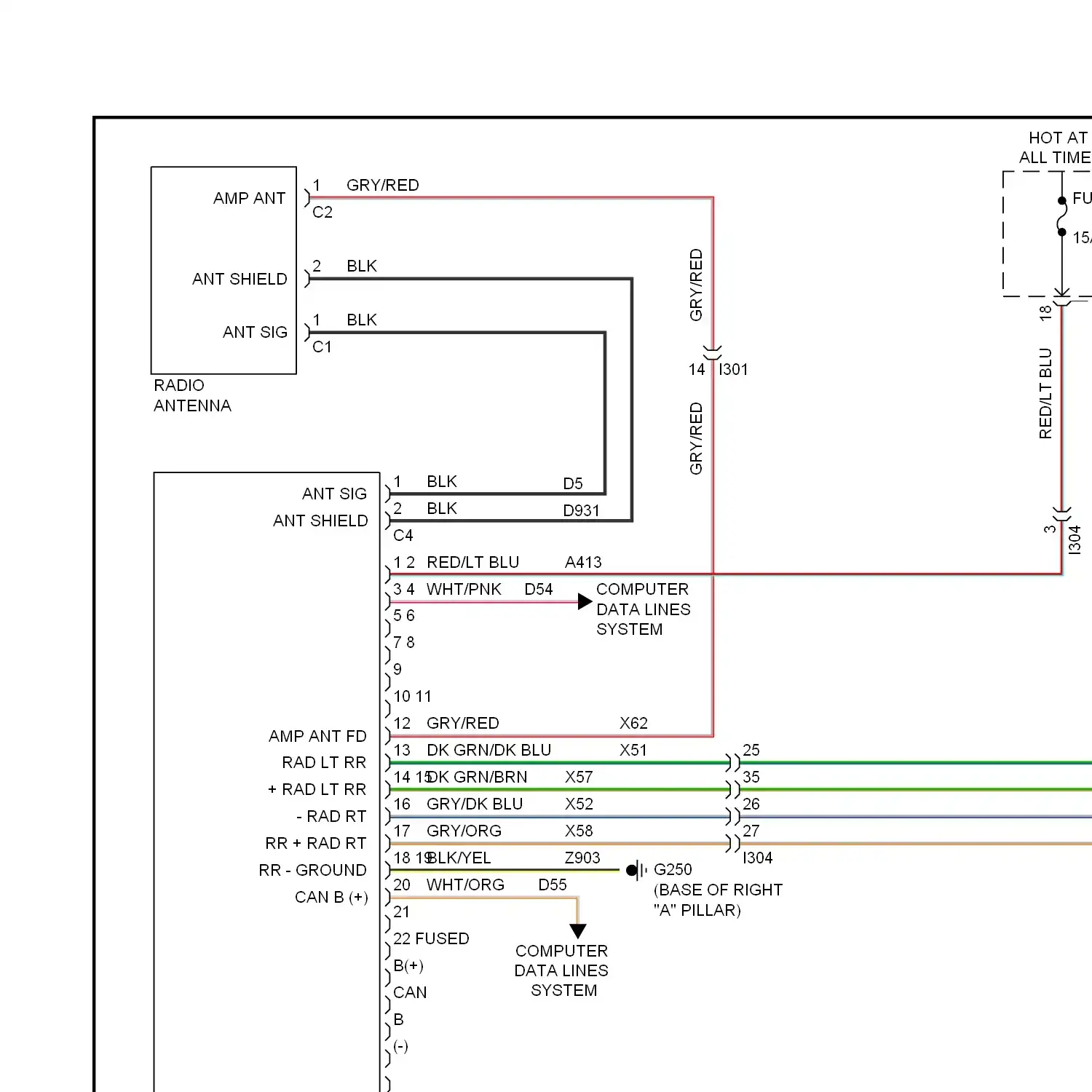Select connector pin number 35
The width and height of the screenshot is (1092, 1092).
[x=751, y=777]
